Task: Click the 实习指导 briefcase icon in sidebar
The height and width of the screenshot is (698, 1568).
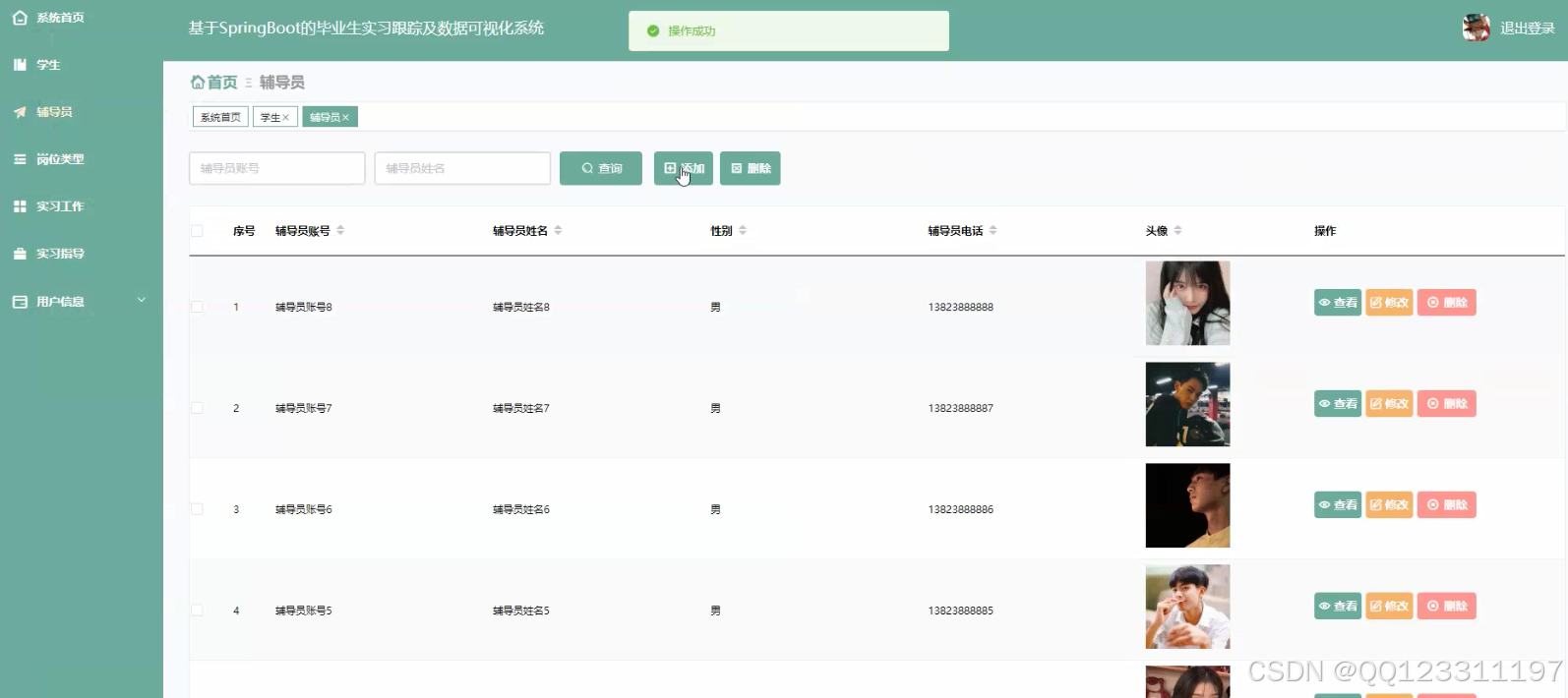Action: point(20,254)
